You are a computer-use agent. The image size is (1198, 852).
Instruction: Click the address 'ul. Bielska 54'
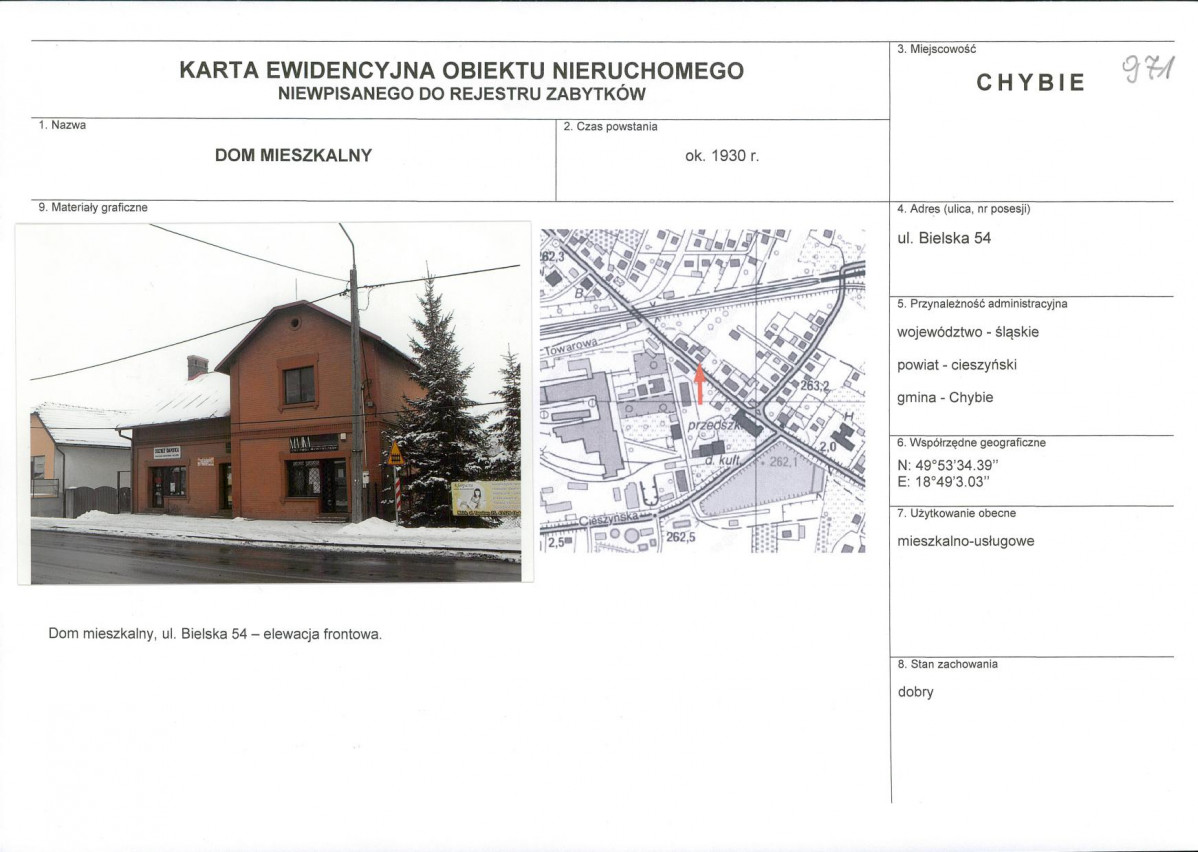[944, 238]
